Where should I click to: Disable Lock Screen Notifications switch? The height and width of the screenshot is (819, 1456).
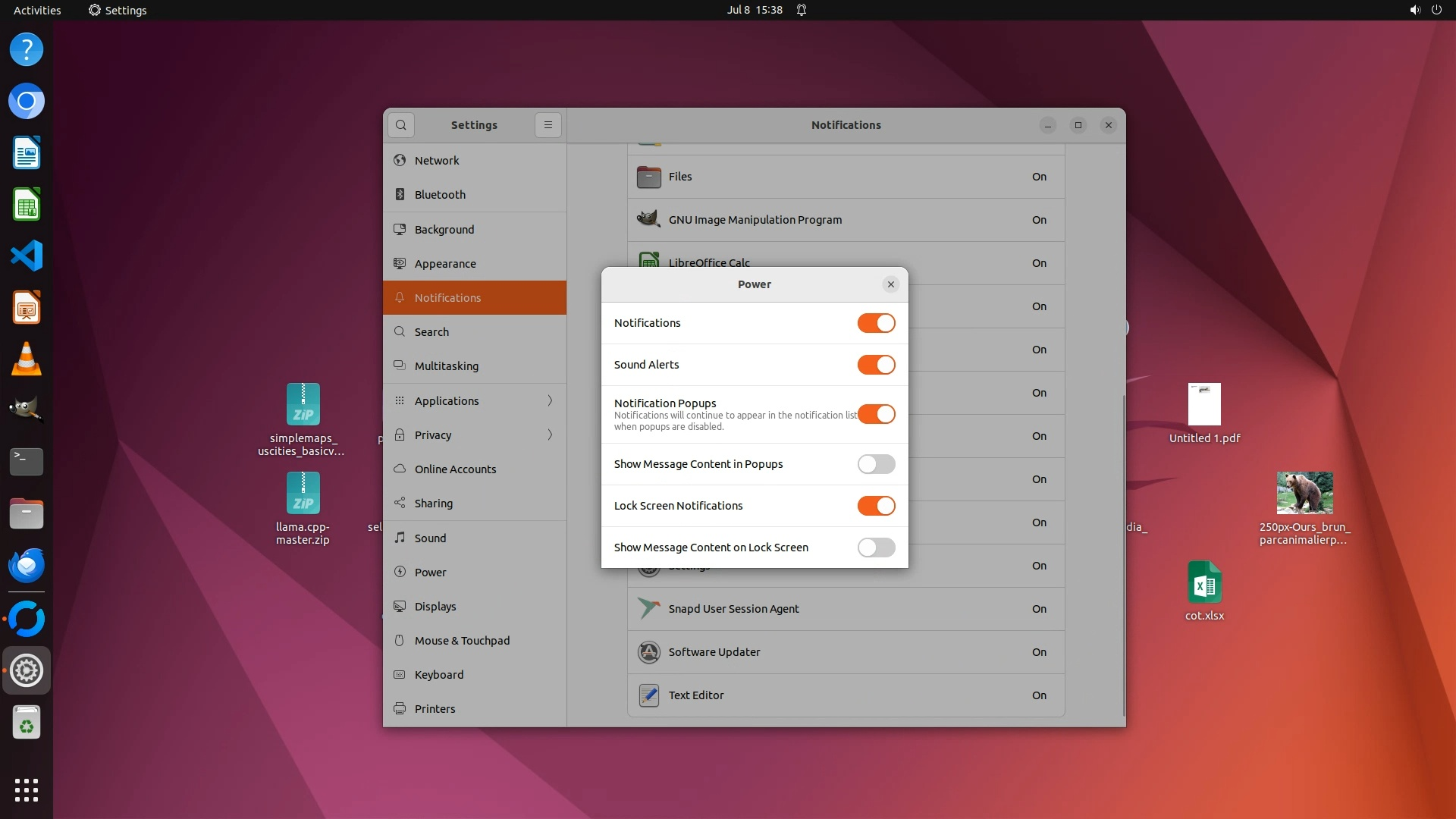point(876,506)
